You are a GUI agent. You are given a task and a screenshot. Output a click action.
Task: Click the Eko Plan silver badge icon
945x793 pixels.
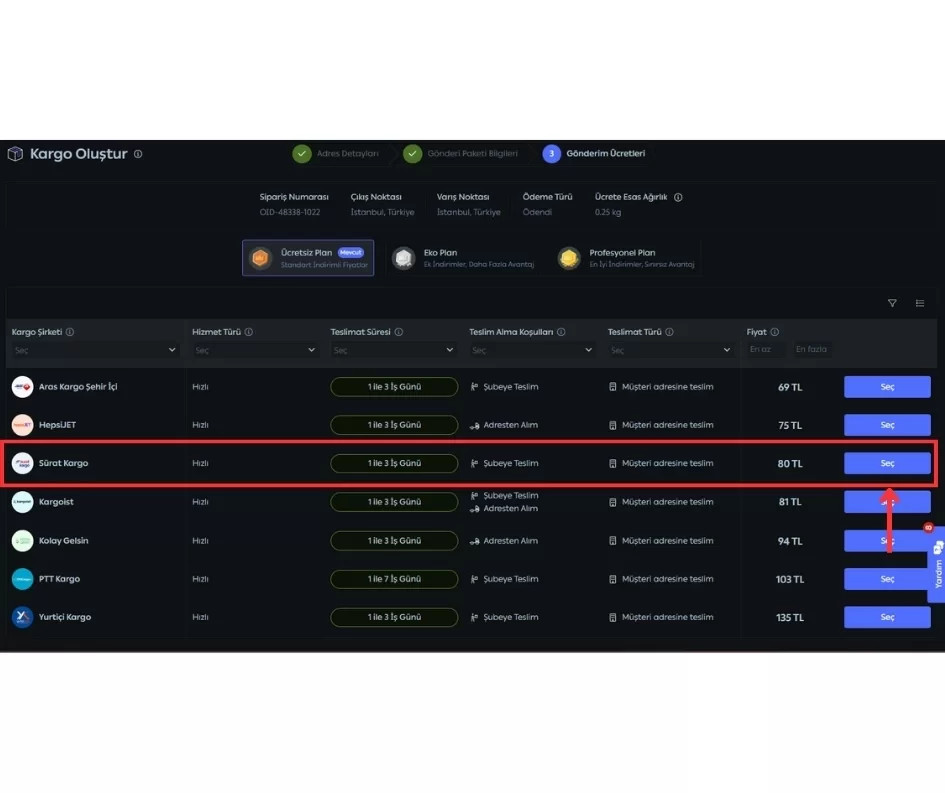(x=403, y=259)
